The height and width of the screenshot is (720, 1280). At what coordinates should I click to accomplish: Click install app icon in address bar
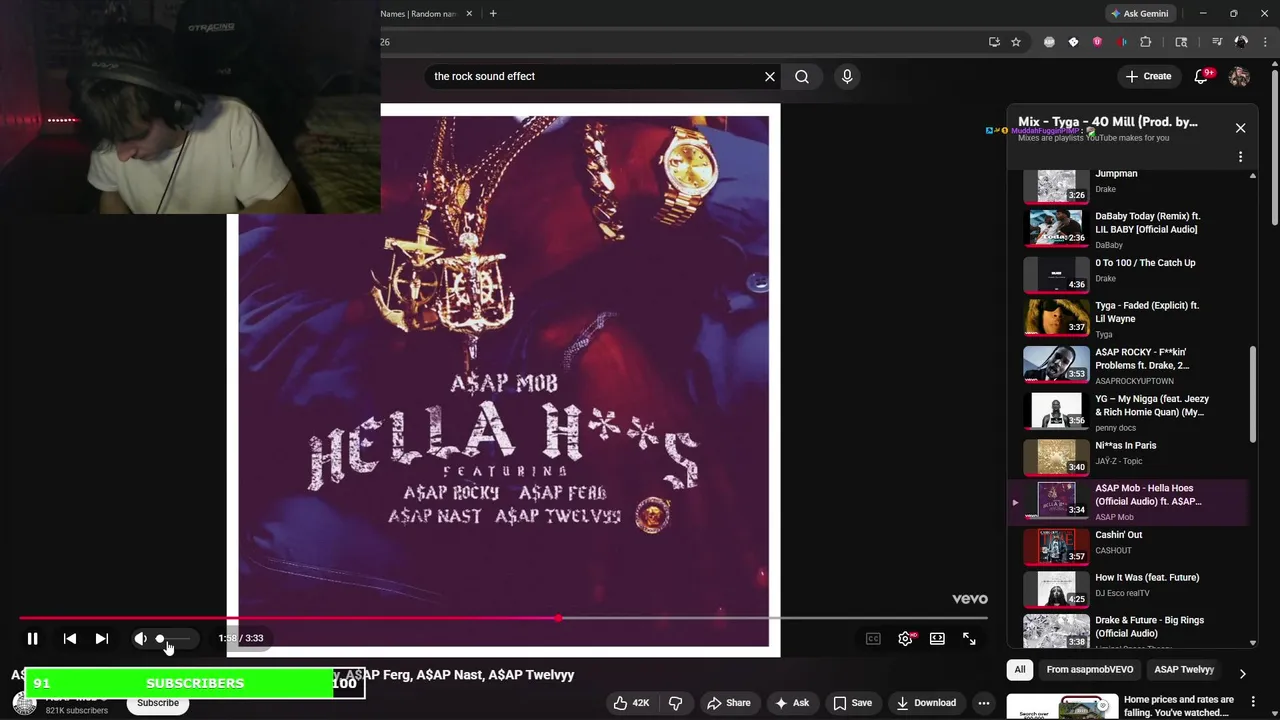994,42
